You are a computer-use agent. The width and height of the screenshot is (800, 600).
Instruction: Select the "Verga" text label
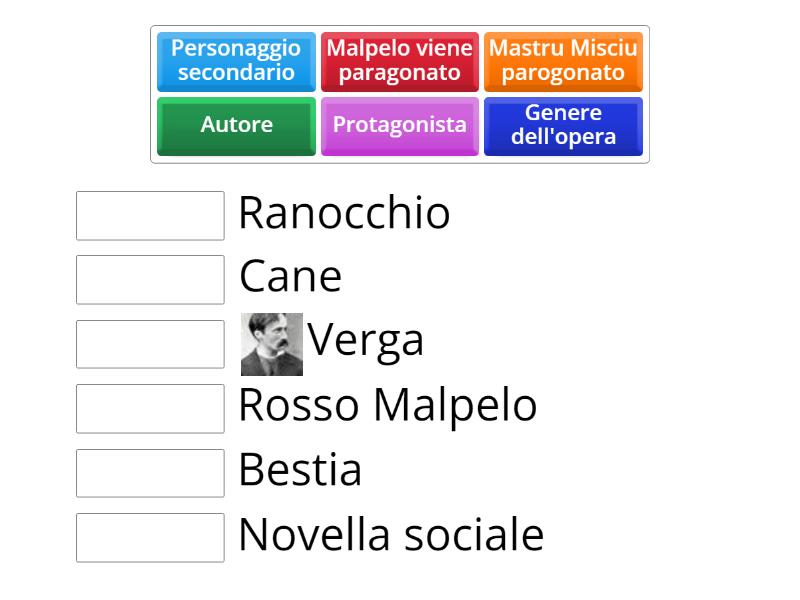click(367, 340)
